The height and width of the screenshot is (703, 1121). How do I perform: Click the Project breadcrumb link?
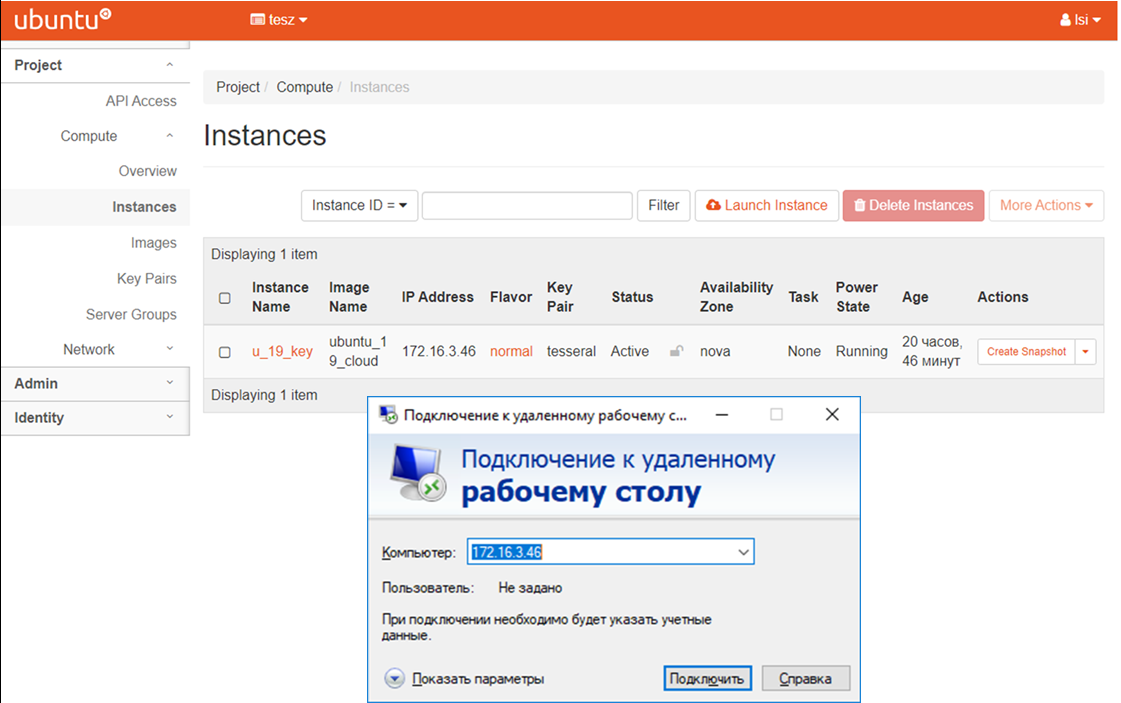click(238, 87)
